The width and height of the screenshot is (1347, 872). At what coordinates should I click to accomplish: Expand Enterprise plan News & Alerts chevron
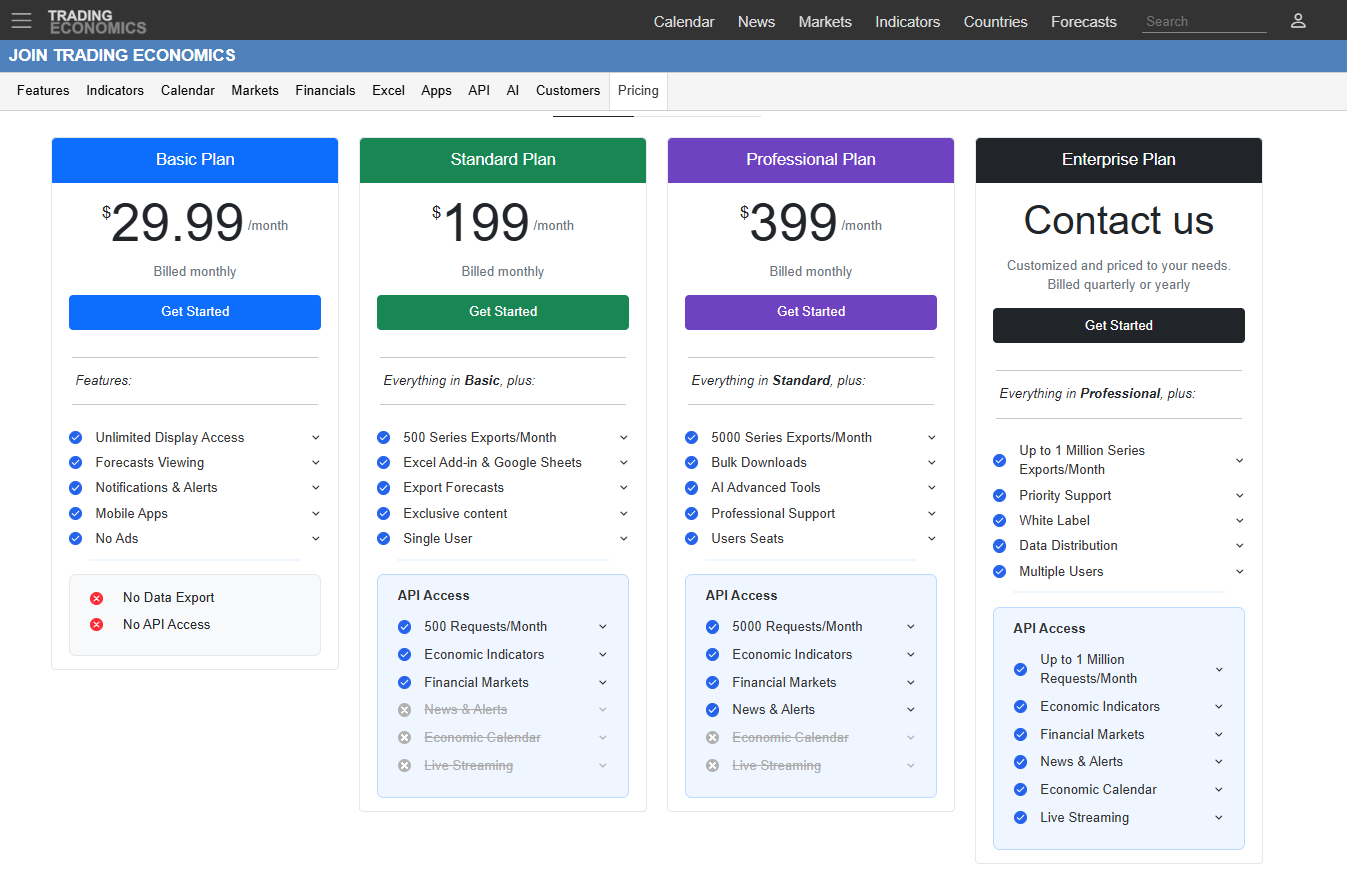(1219, 762)
